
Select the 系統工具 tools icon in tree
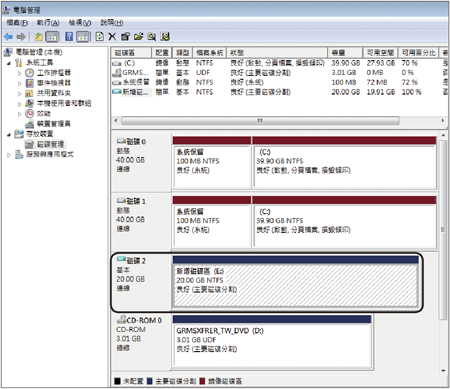tap(19, 62)
